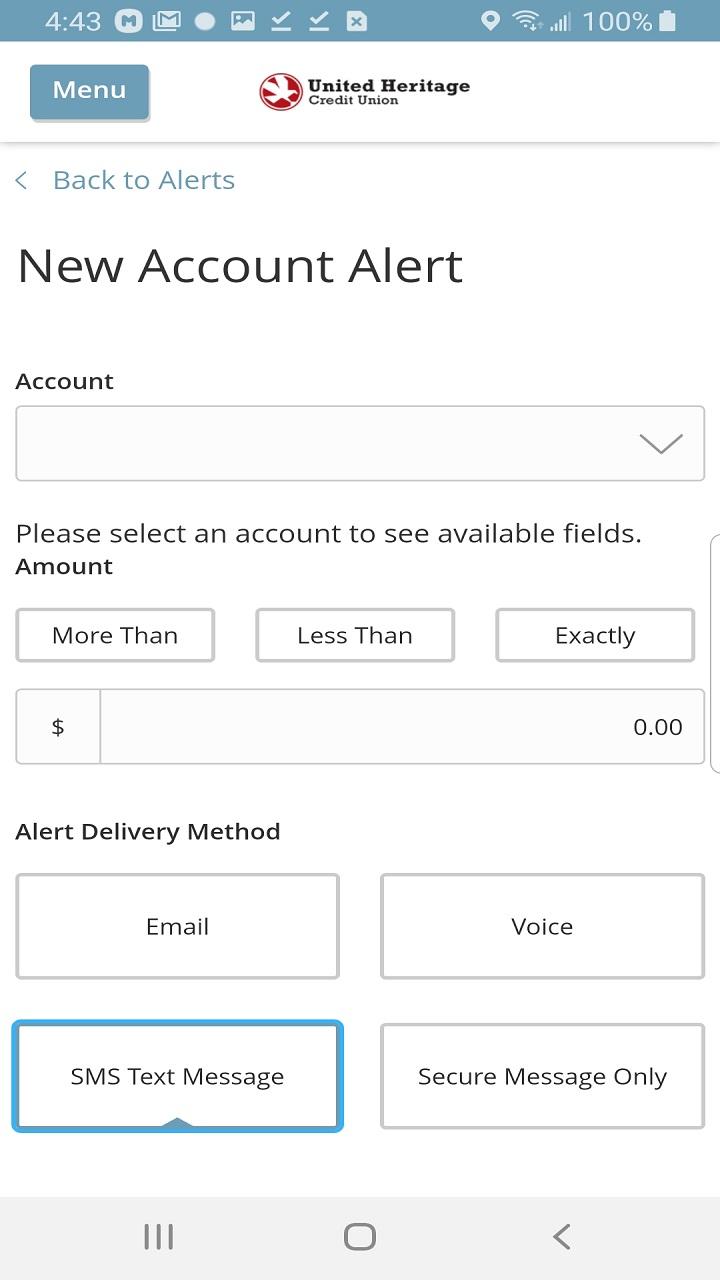720x1280 pixels.
Task: Tap the battery icon in status bar
Action: tap(668, 21)
